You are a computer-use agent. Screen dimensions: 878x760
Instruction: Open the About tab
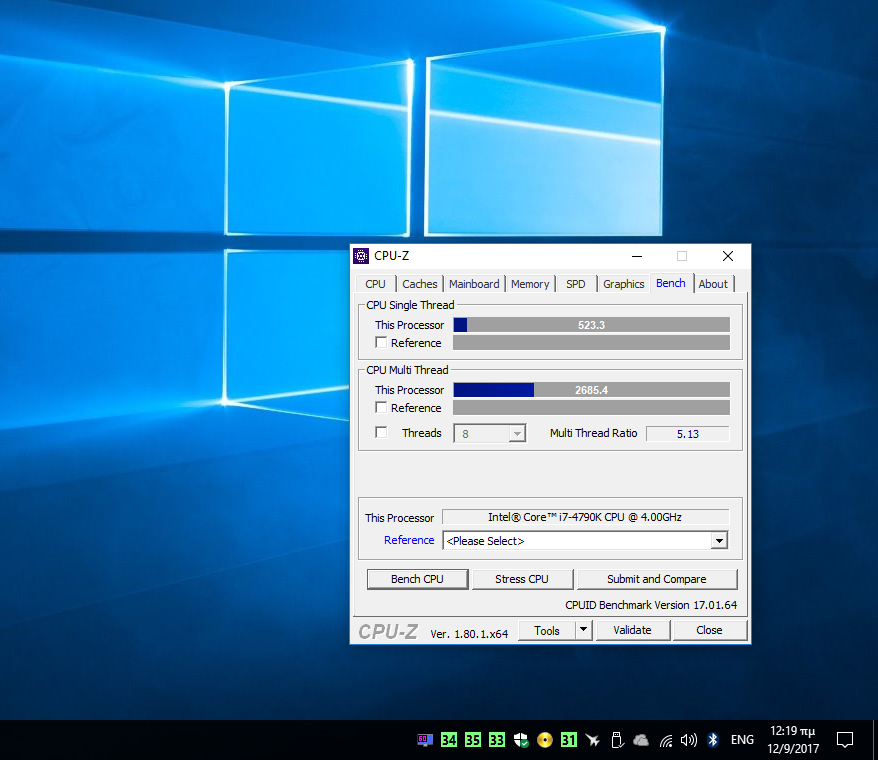pyautogui.click(x=713, y=284)
